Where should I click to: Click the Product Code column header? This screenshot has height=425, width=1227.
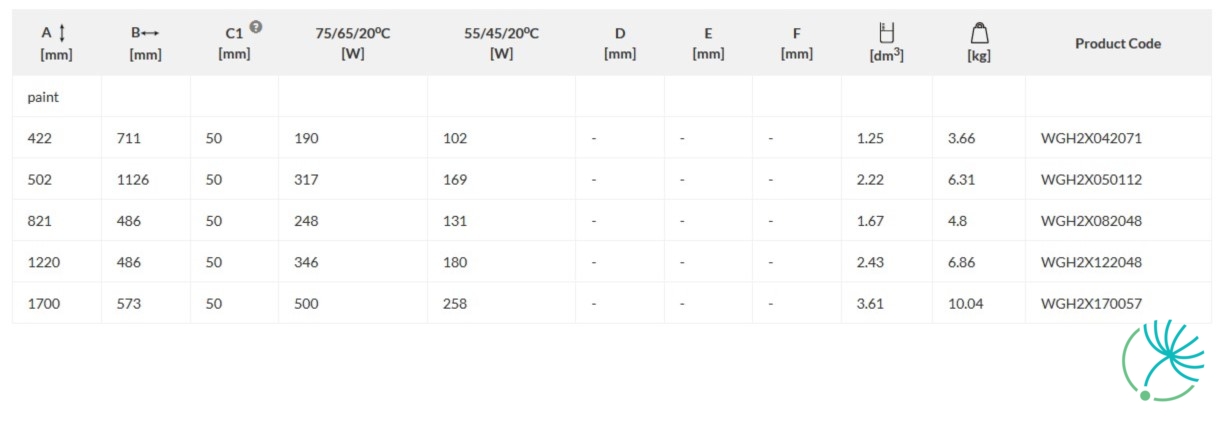(x=1118, y=43)
